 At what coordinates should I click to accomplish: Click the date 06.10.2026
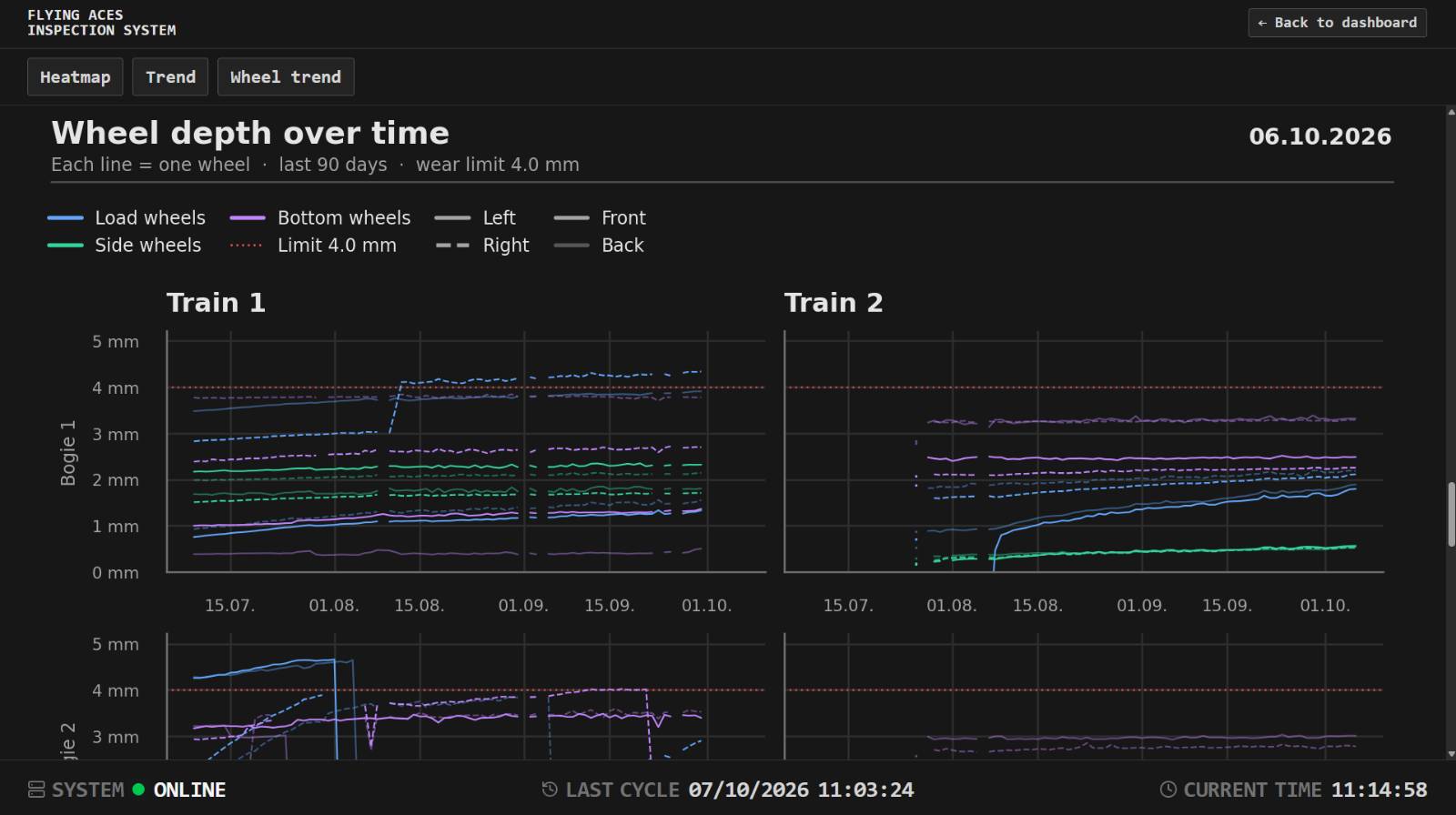pos(1319,136)
